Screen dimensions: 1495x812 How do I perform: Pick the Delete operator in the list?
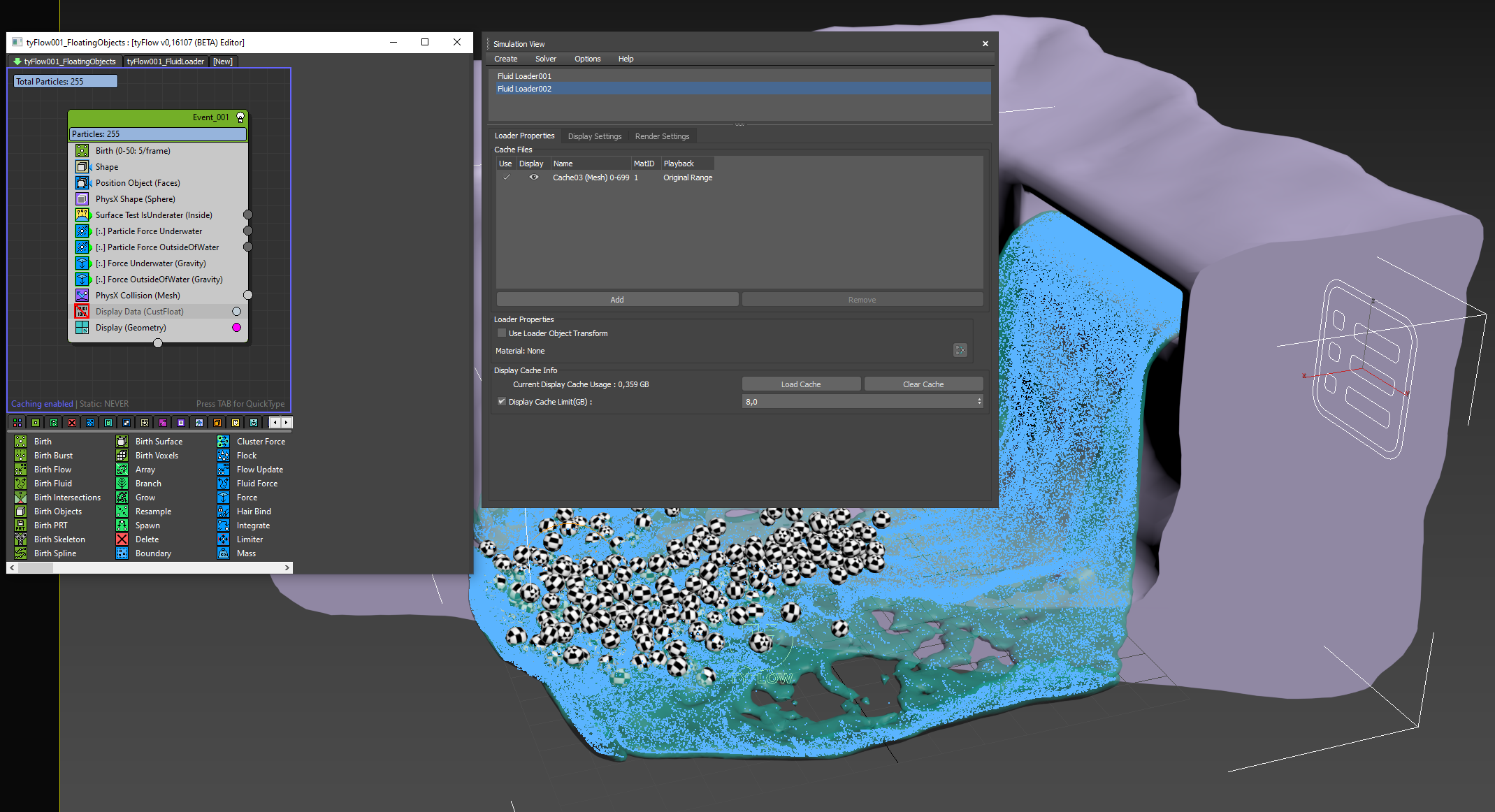147,539
